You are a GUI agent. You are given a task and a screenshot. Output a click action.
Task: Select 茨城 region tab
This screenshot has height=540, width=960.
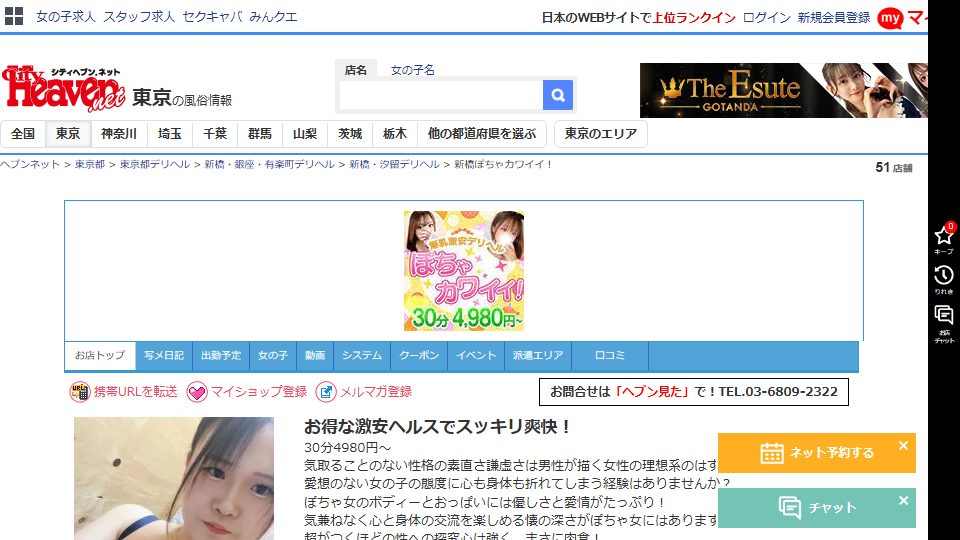pyautogui.click(x=350, y=133)
